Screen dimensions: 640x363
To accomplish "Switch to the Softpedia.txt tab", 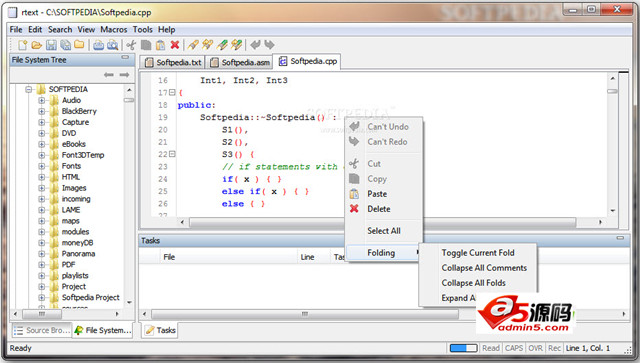I will (x=173, y=62).
